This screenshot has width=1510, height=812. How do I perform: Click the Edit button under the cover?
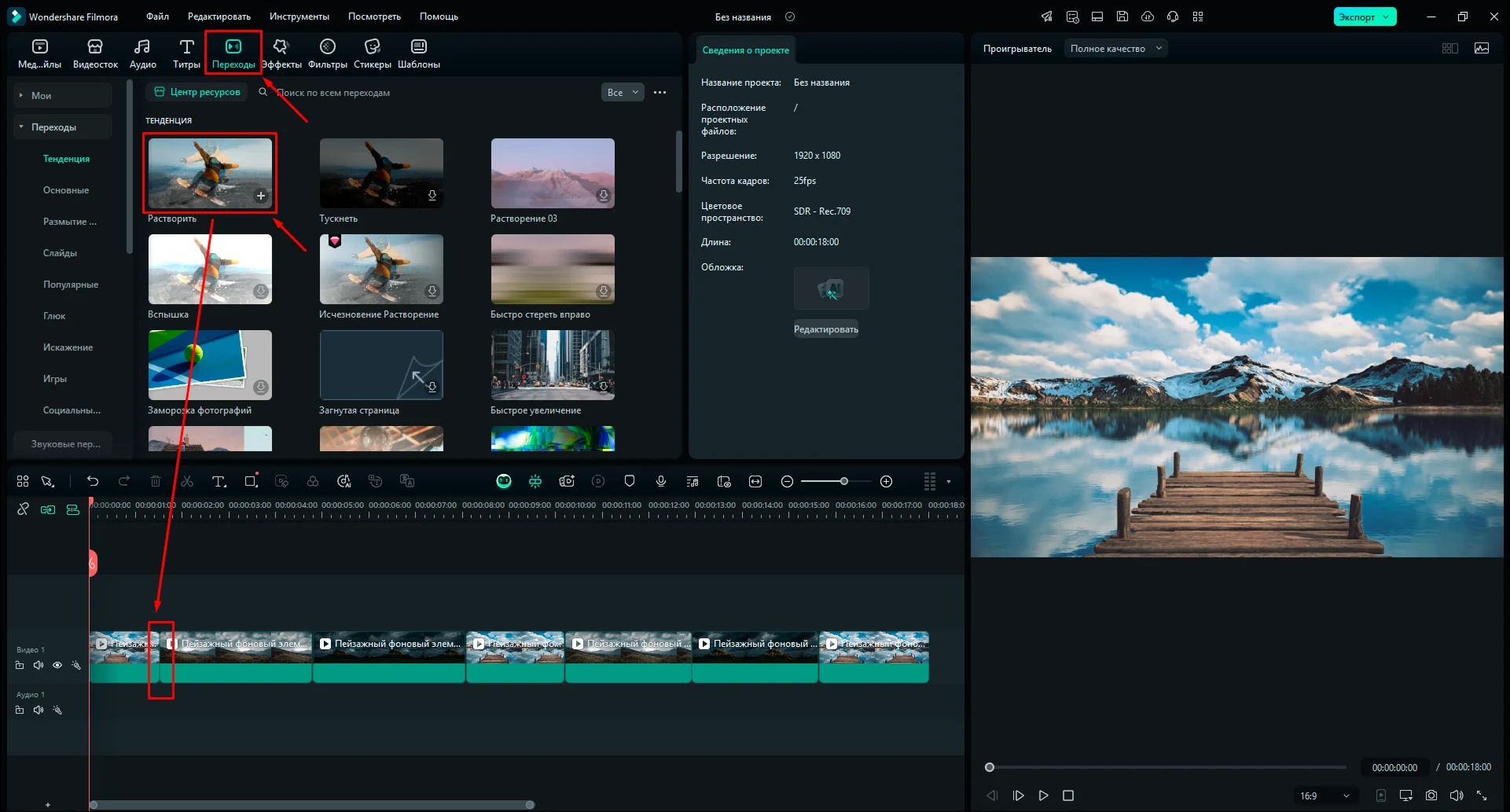(x=825, y=329)
